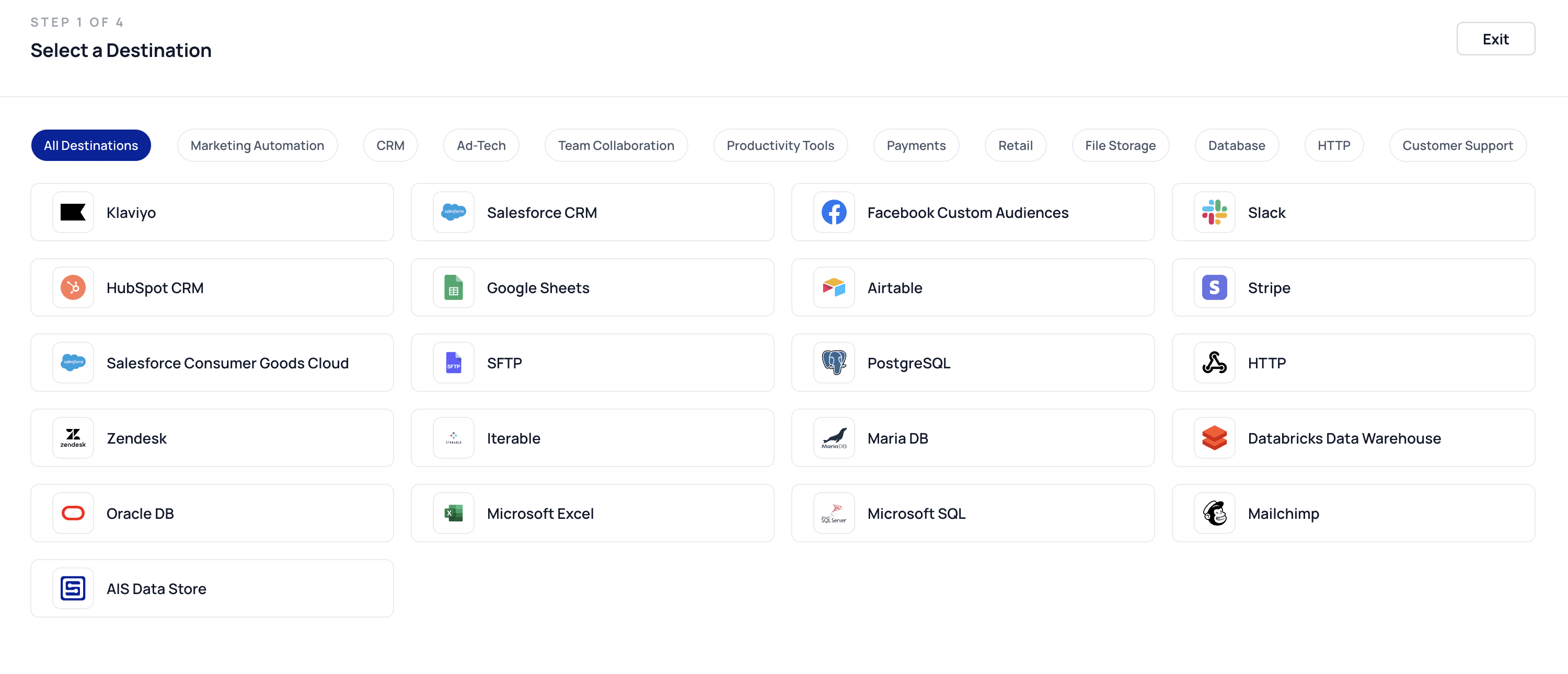Click the Mailchimp monkey icon

coord(1214,513)
